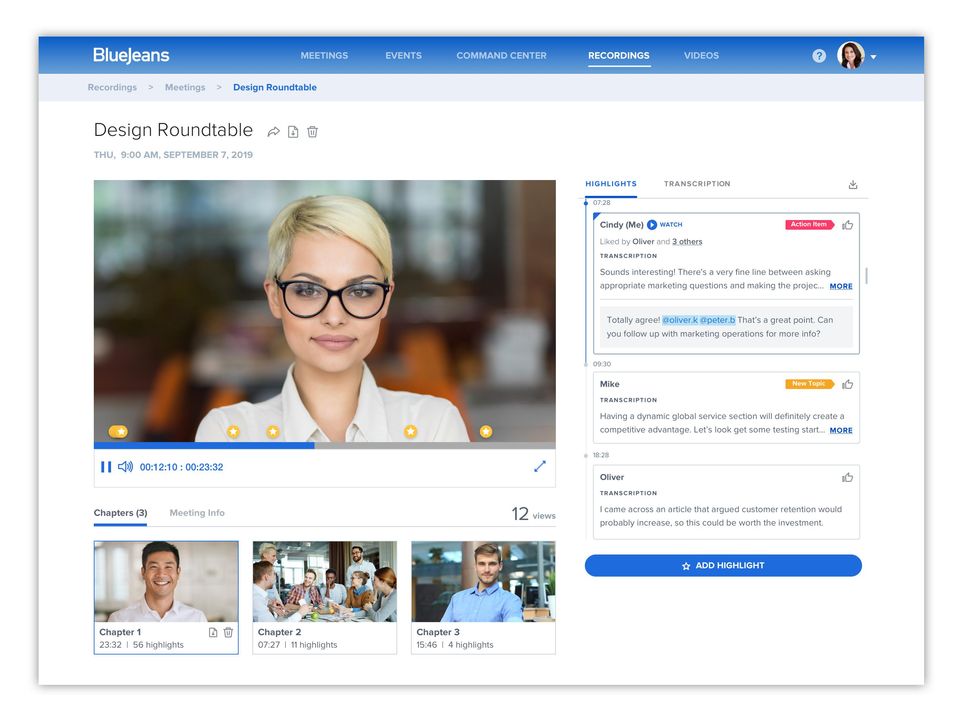Click the 12 views counter
This screenshot has height=718, width=960.
click(533, 514)
